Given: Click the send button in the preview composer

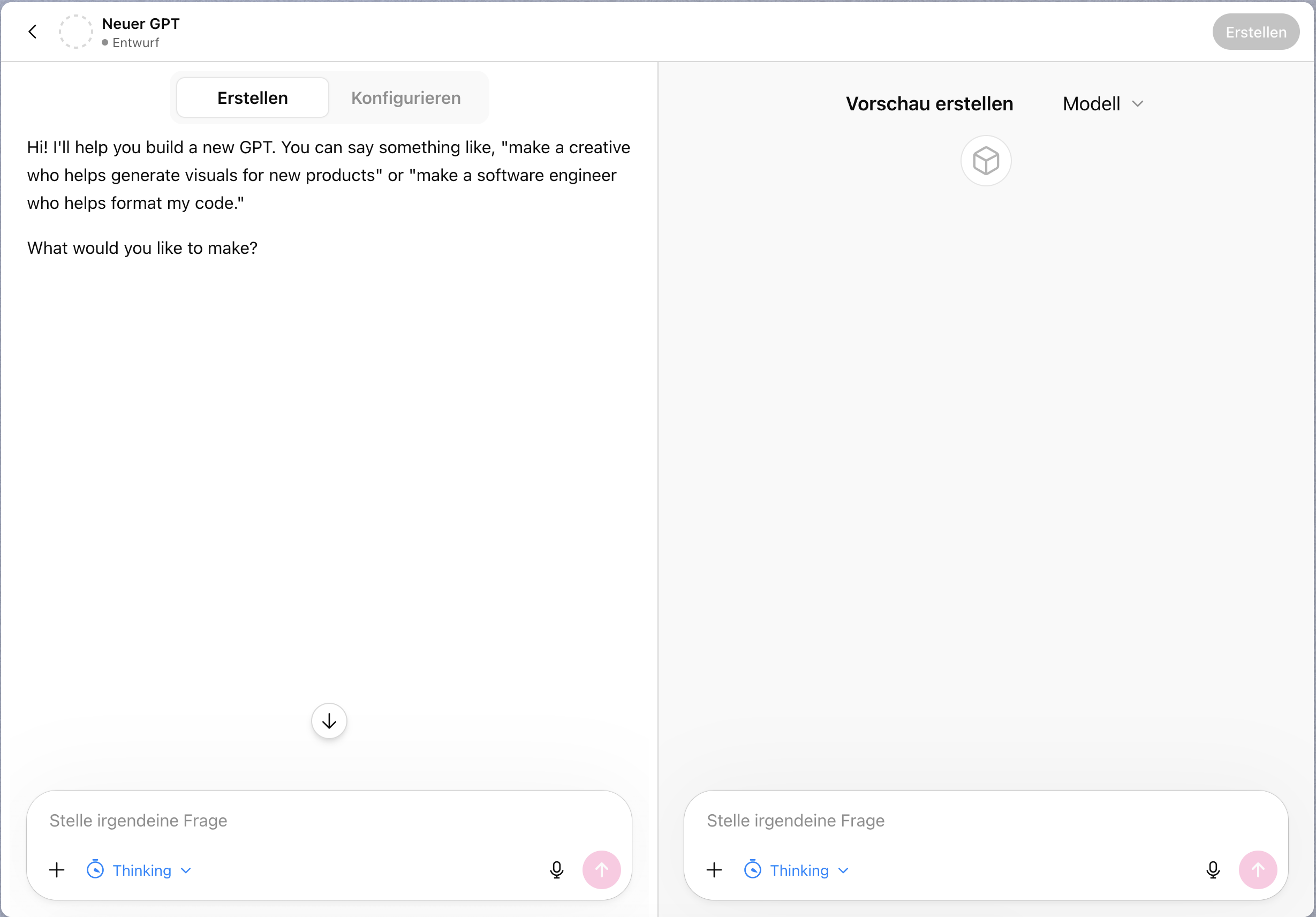Looking at the screenshot, I should tap(1258, 869).
